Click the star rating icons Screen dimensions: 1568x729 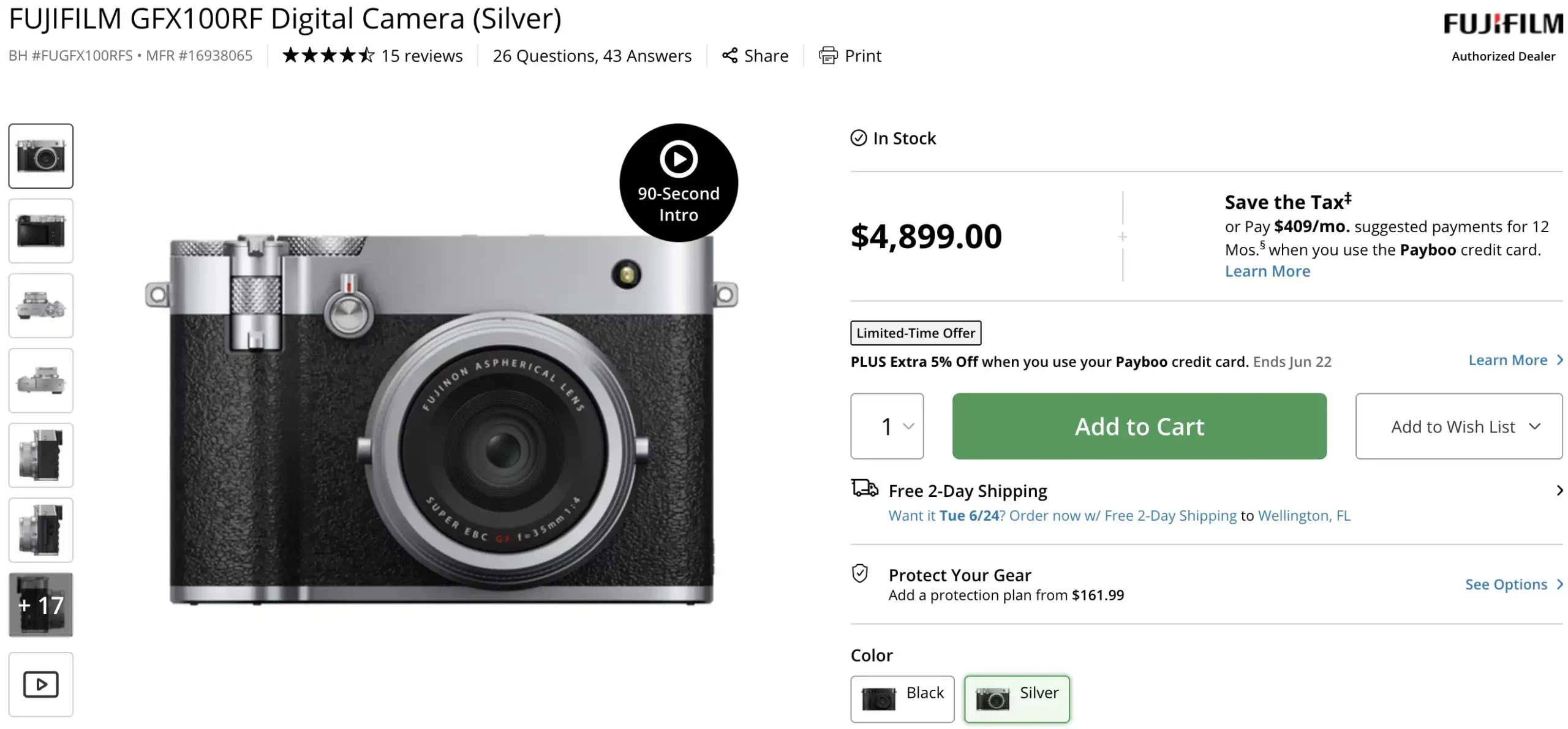[x=328, y=56]
